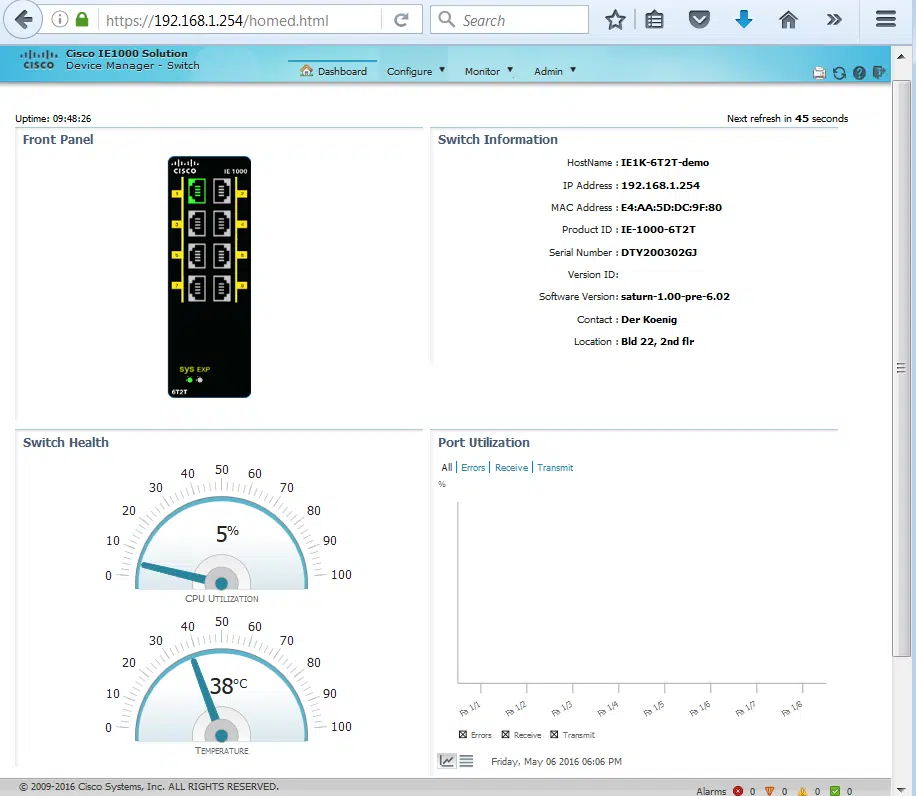
Task: Print the Device Manager page
Action: pos(819,73)
